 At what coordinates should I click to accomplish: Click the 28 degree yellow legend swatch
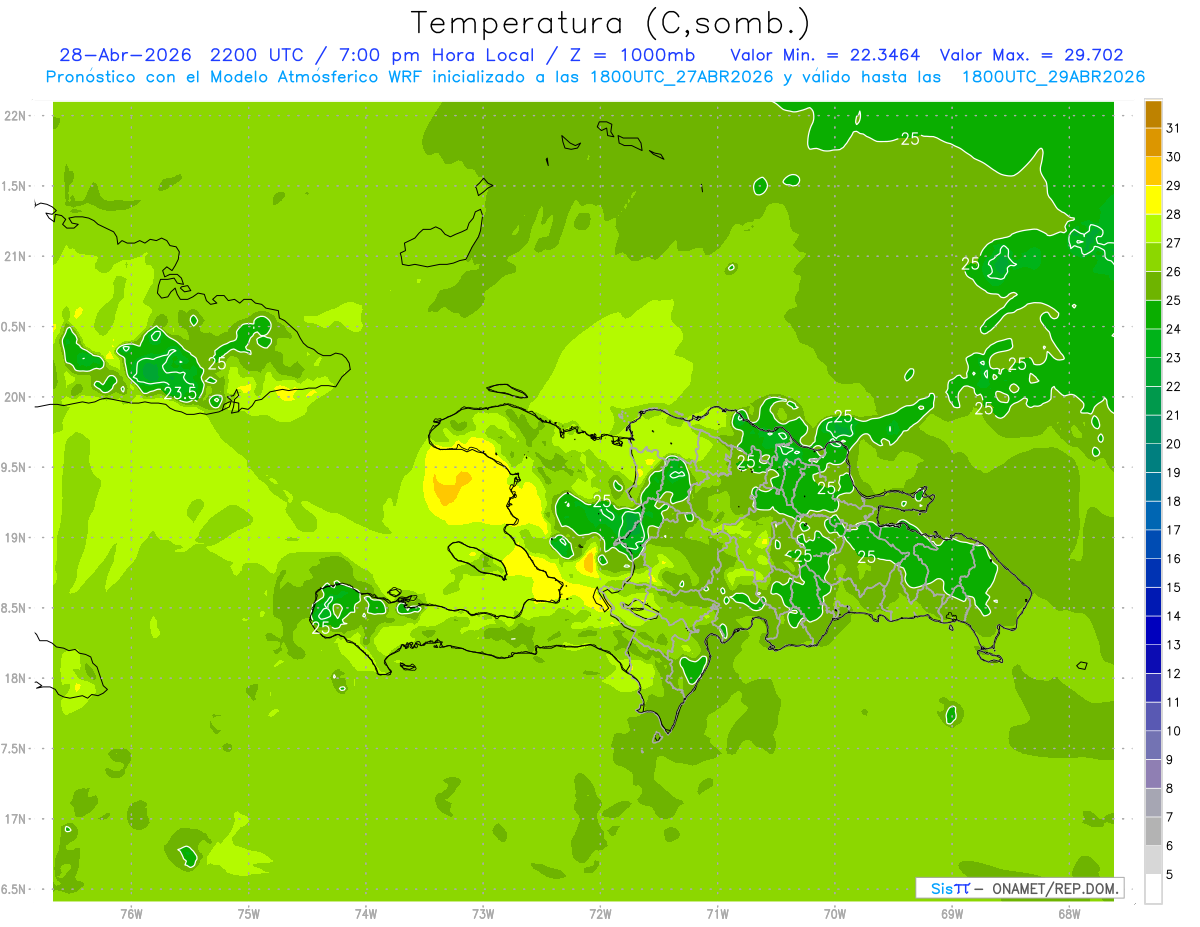(1153, 200)
